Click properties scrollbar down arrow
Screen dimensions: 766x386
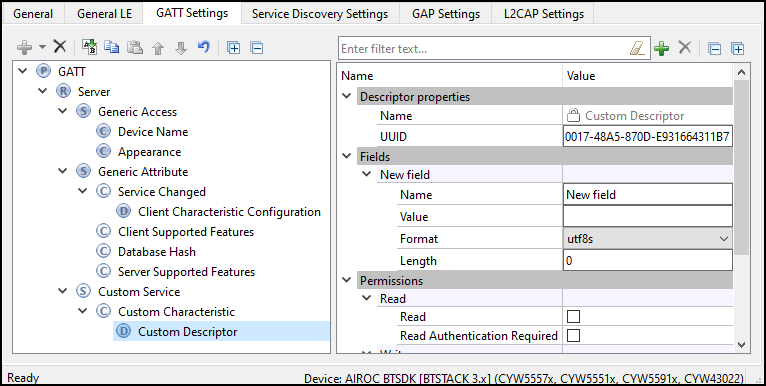click(742, 345)
